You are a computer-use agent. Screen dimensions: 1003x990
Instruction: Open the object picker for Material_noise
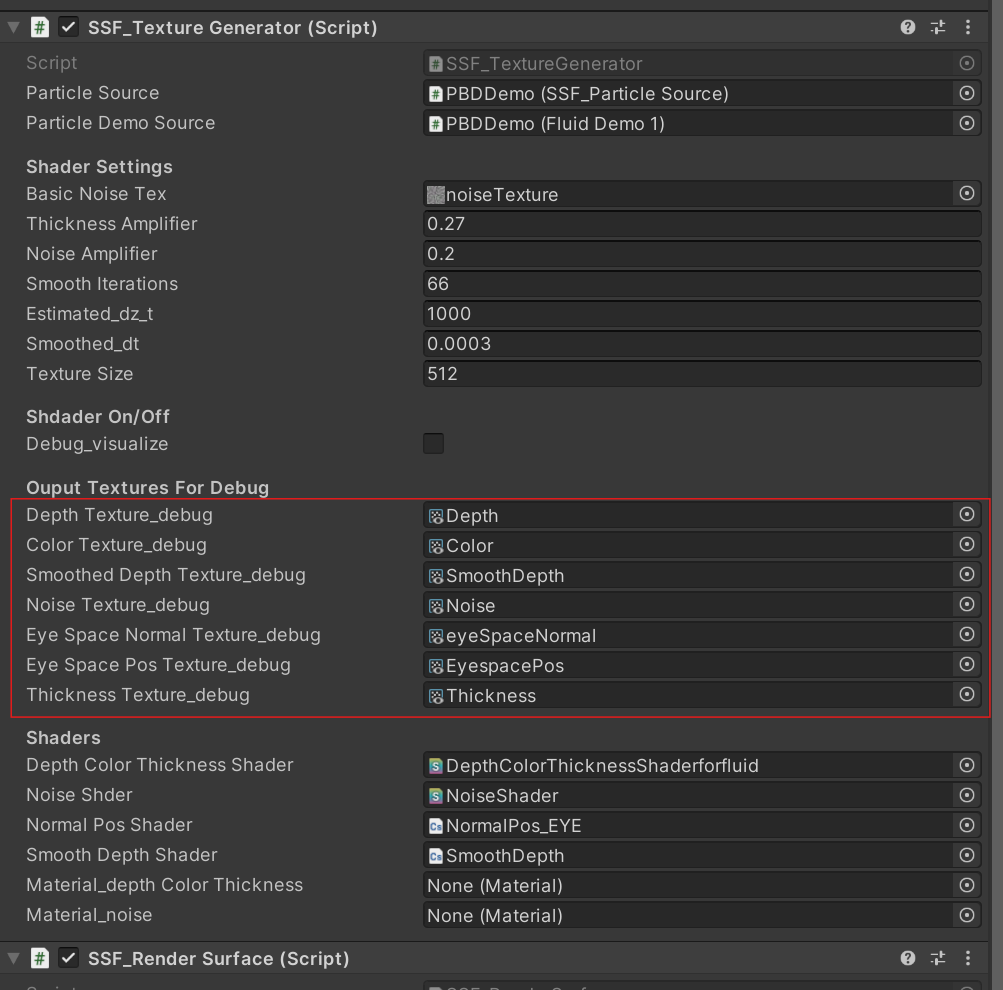966,915
